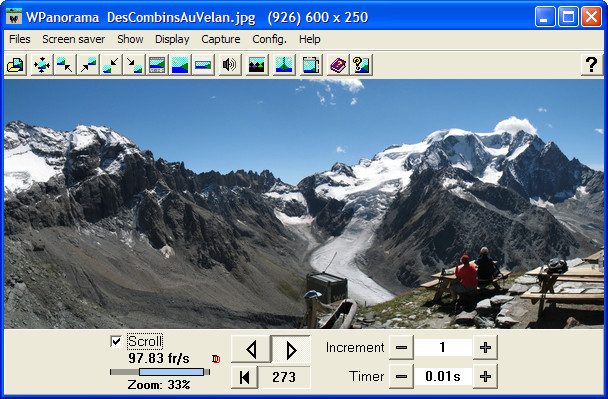Click the Timer label

pos(366,376)
